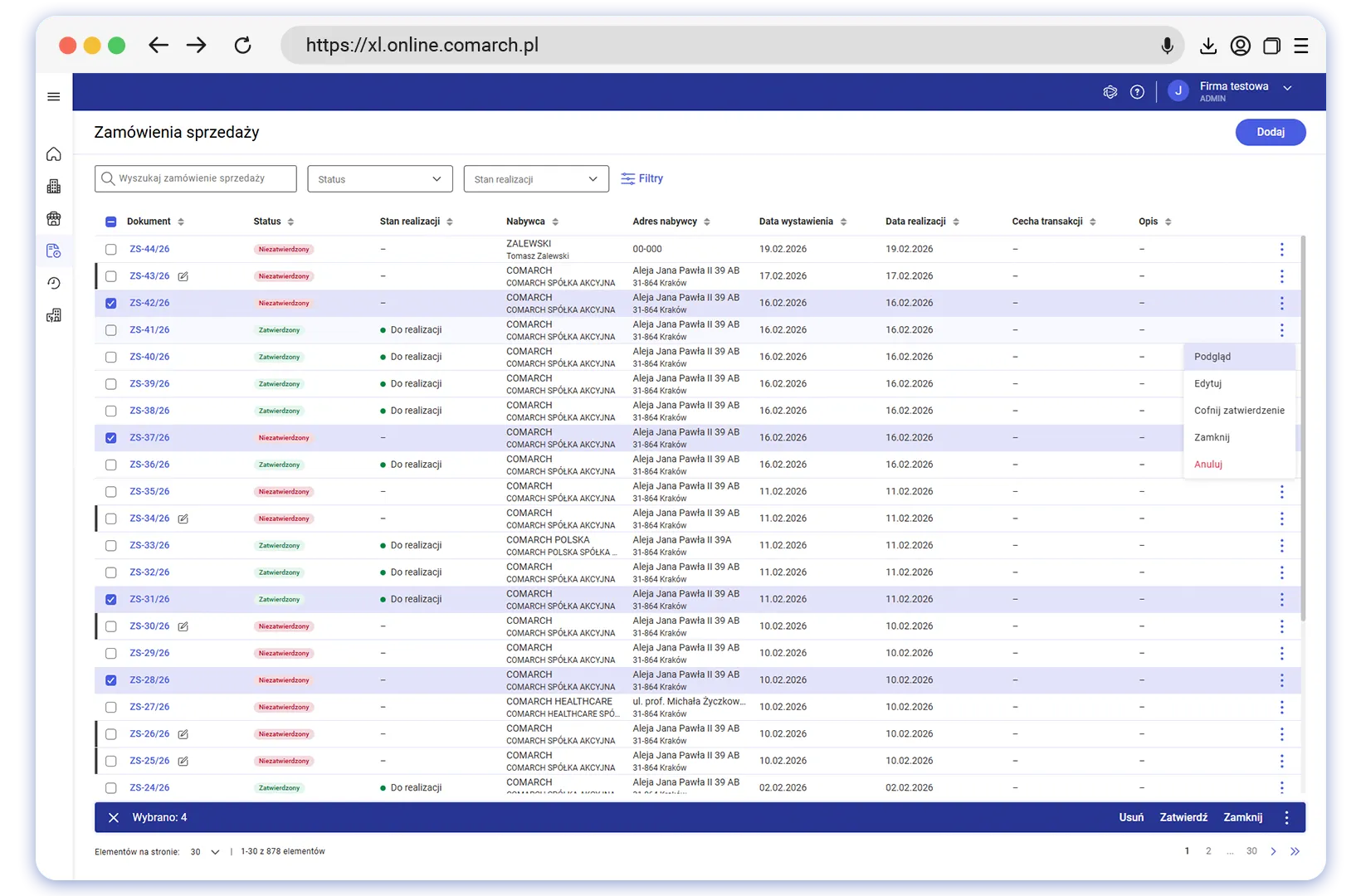Click the search sales orders field
This screenshot has height=896, width=1361.
(196, 178)
